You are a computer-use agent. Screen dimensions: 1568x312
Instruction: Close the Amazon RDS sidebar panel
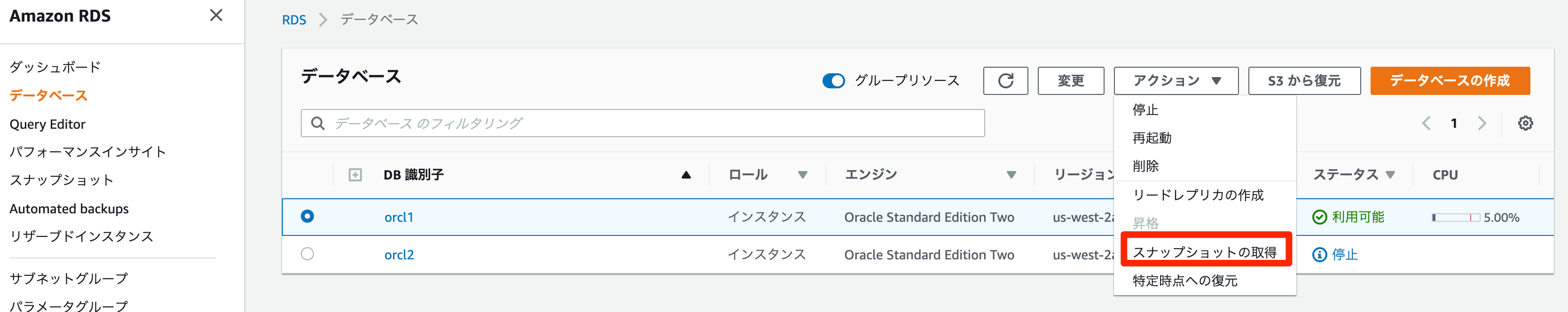216,15
